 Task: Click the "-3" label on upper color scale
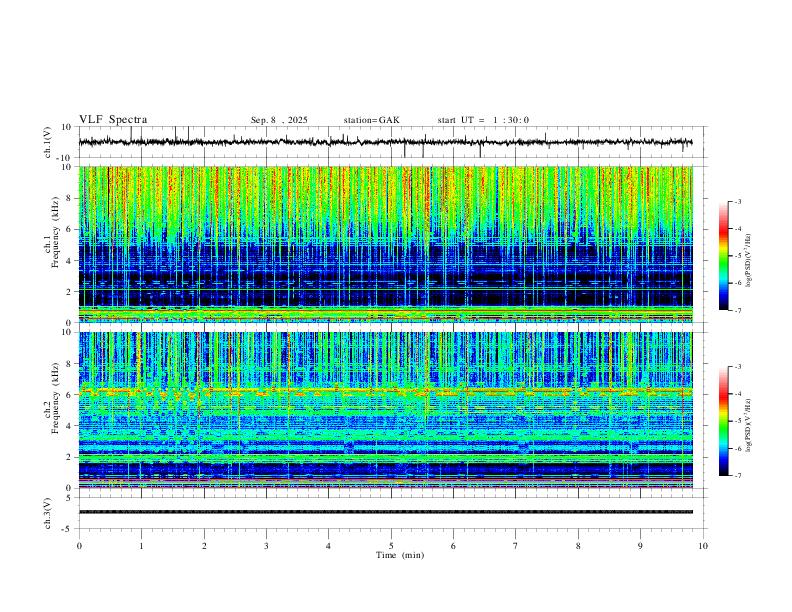(x=737, y=201)
